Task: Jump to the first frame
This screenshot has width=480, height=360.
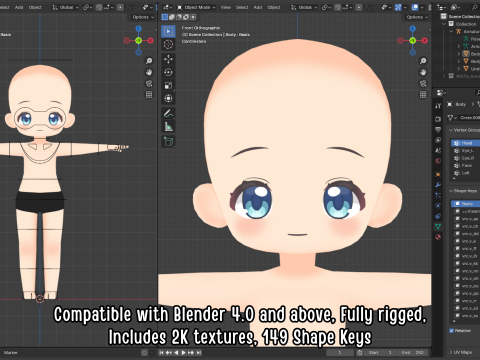Action: (161, 353)
